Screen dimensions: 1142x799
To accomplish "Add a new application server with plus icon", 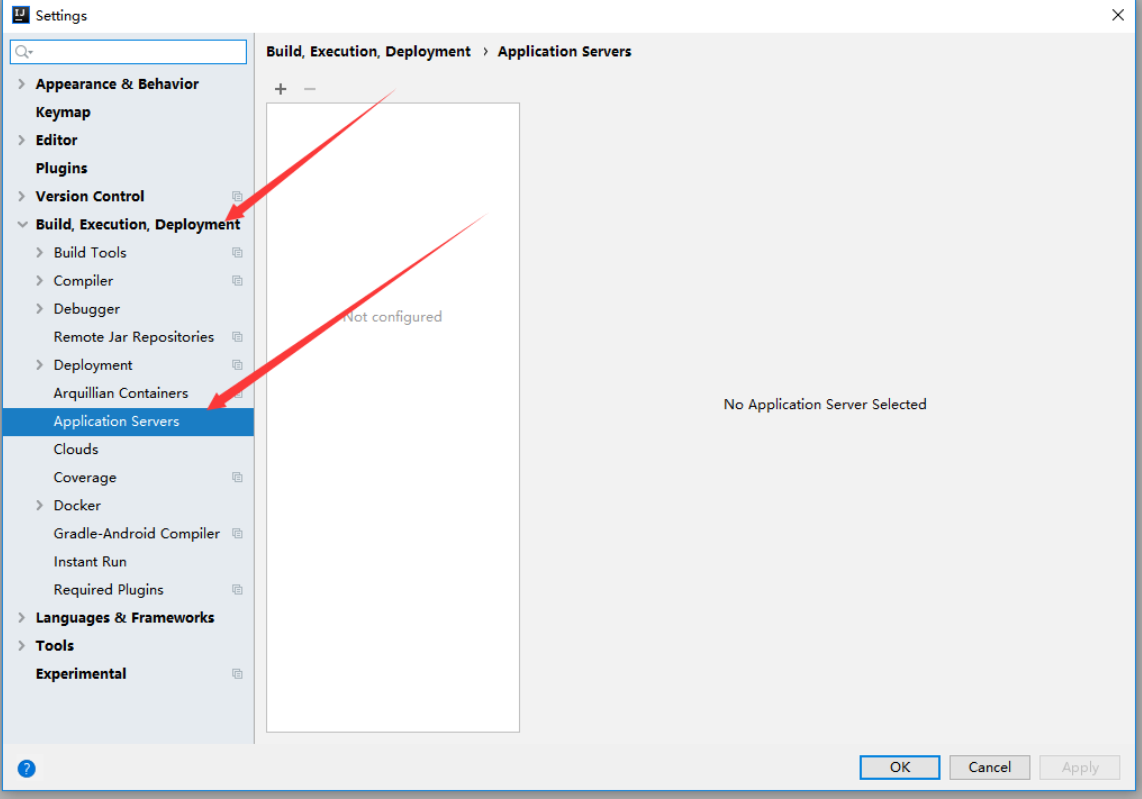I will [280, 89].
